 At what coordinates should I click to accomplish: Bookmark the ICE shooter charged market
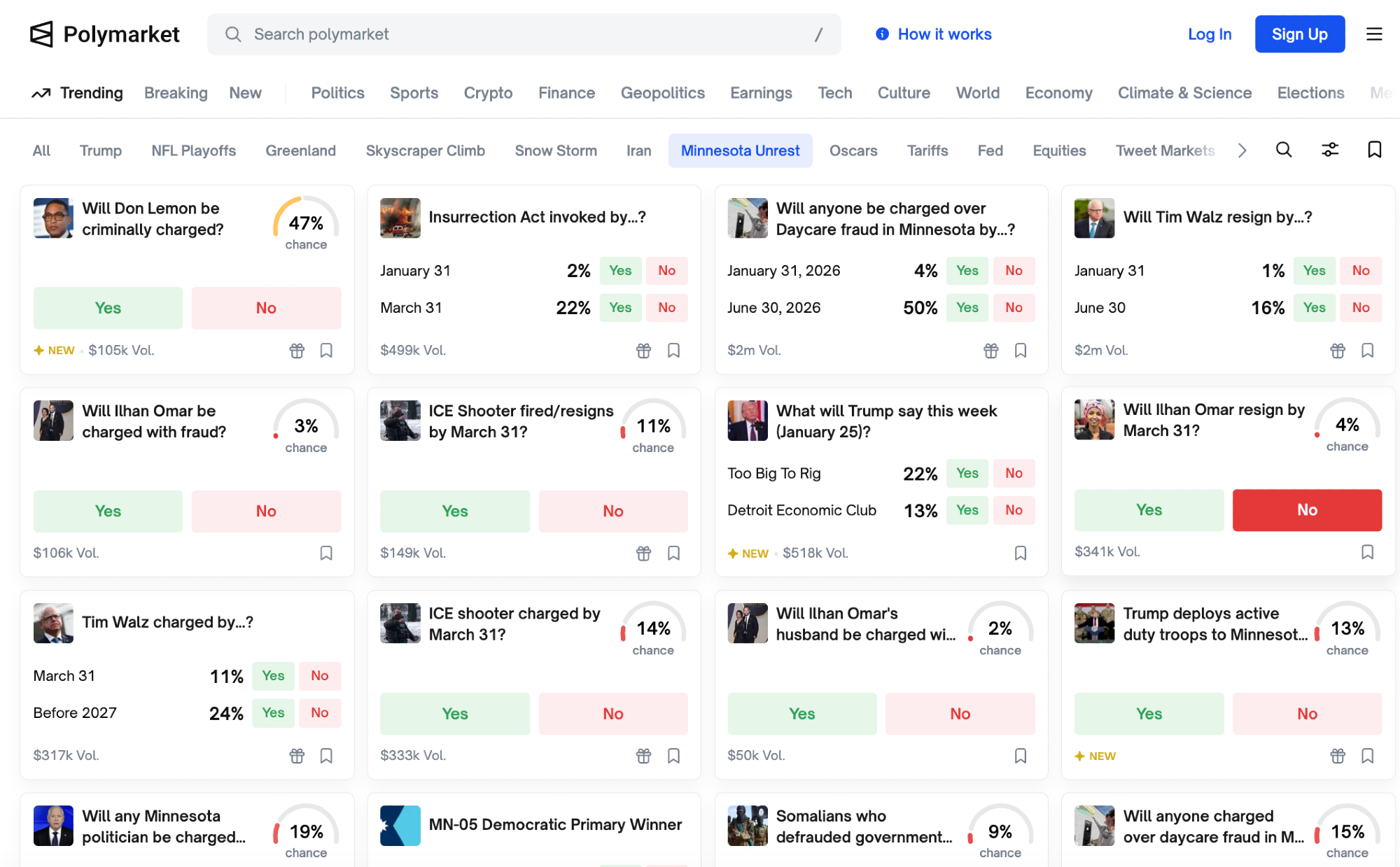point(673,756)
